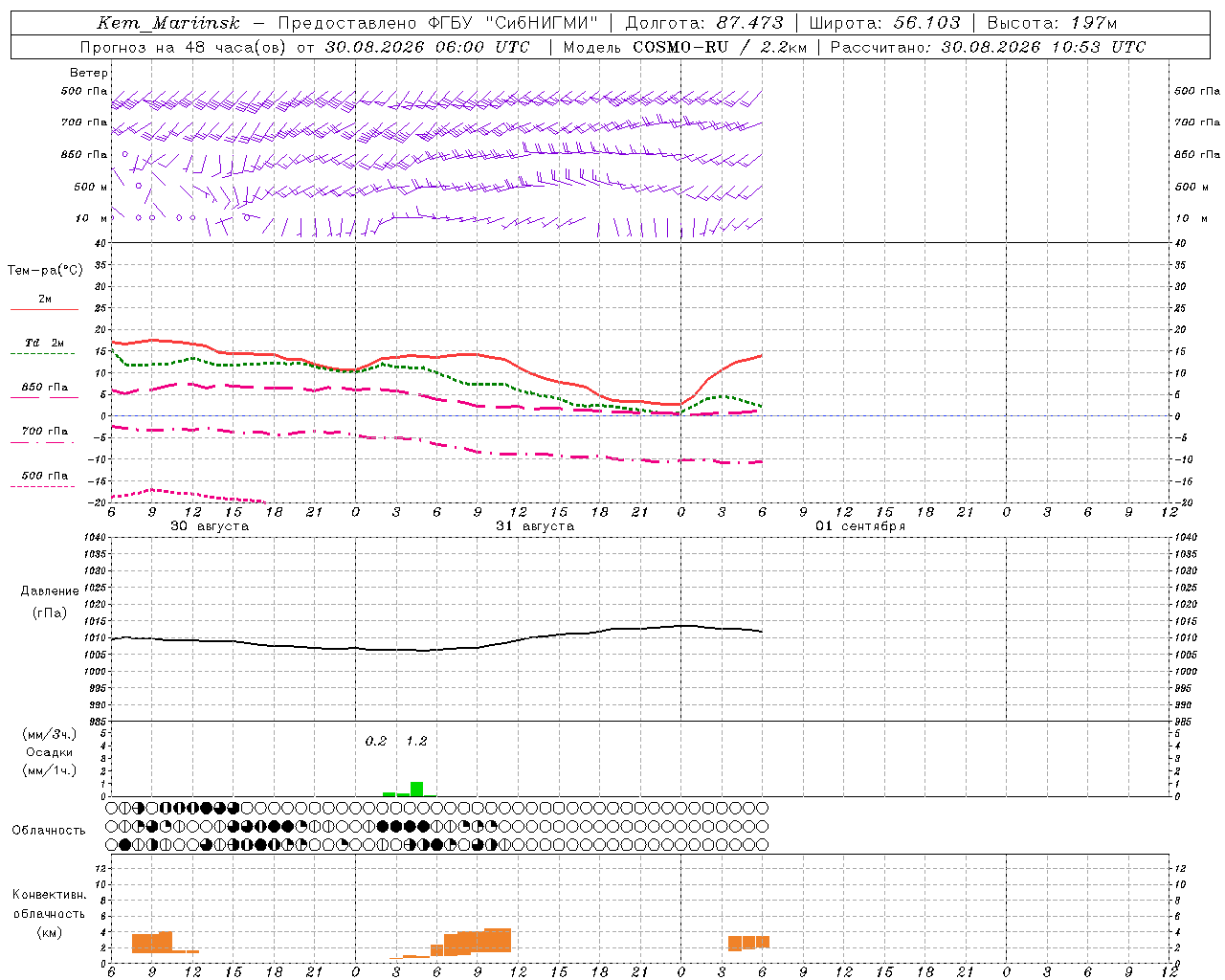Click the 0.2 precipitation amount label

(x=376, y=741)
